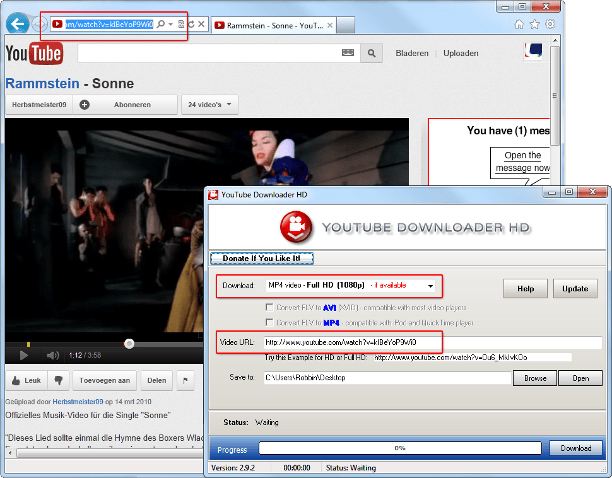Click Donate If You Like It button
Image resolution: width=612 pixels, height=478 pixels.
click(x=262, y=258)
